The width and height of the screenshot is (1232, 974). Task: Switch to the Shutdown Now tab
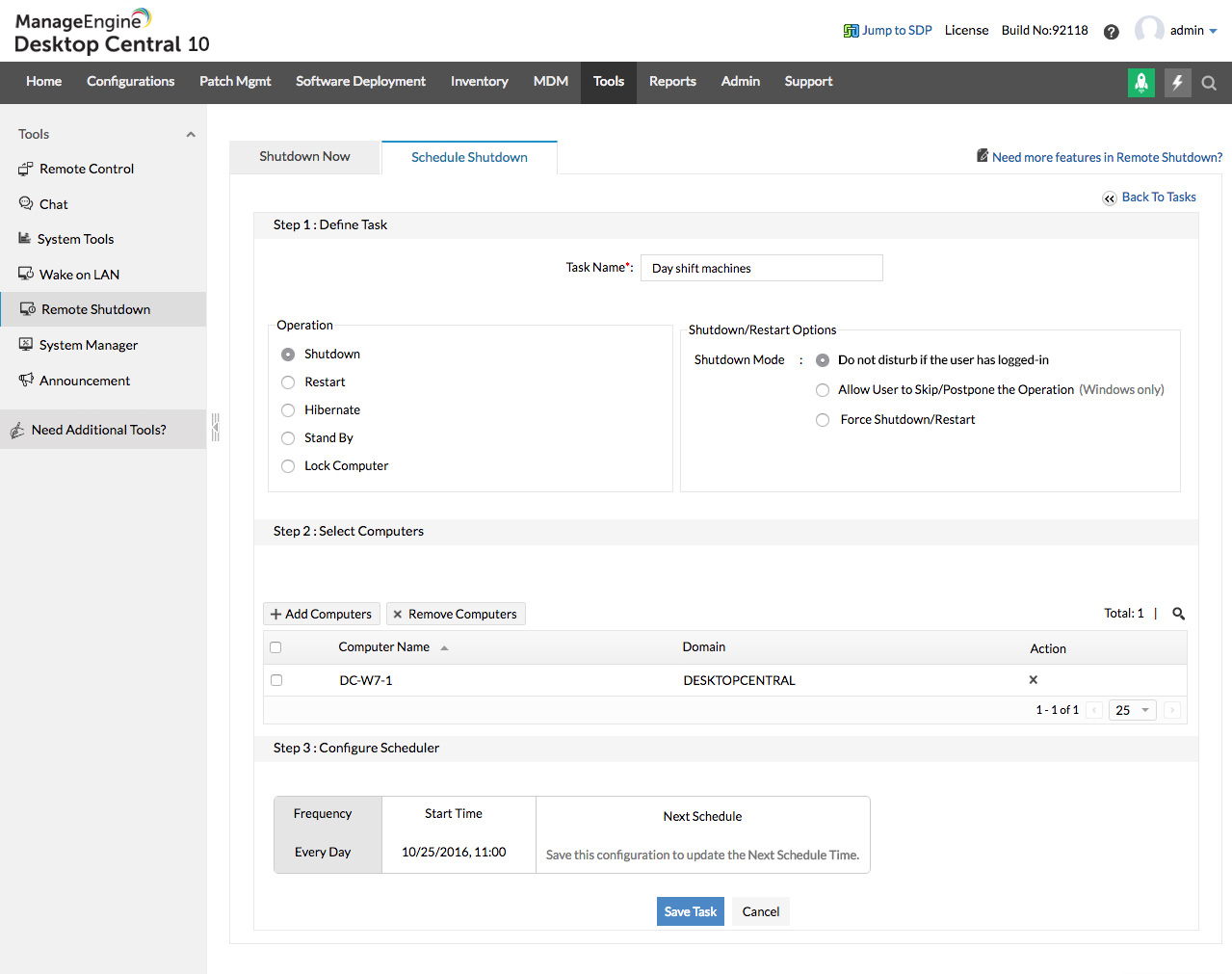coord(304,156)
